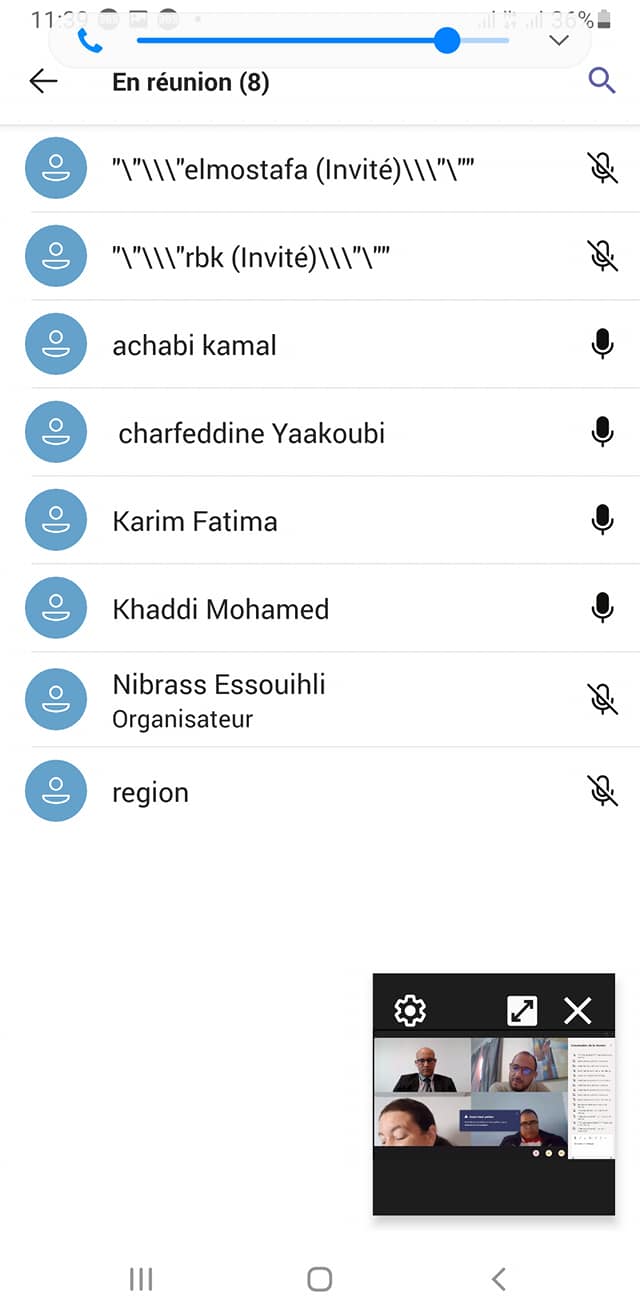Screen dimensions: 640x1315
Task: Select participant Karim Fatima
Action: (195, 521)
